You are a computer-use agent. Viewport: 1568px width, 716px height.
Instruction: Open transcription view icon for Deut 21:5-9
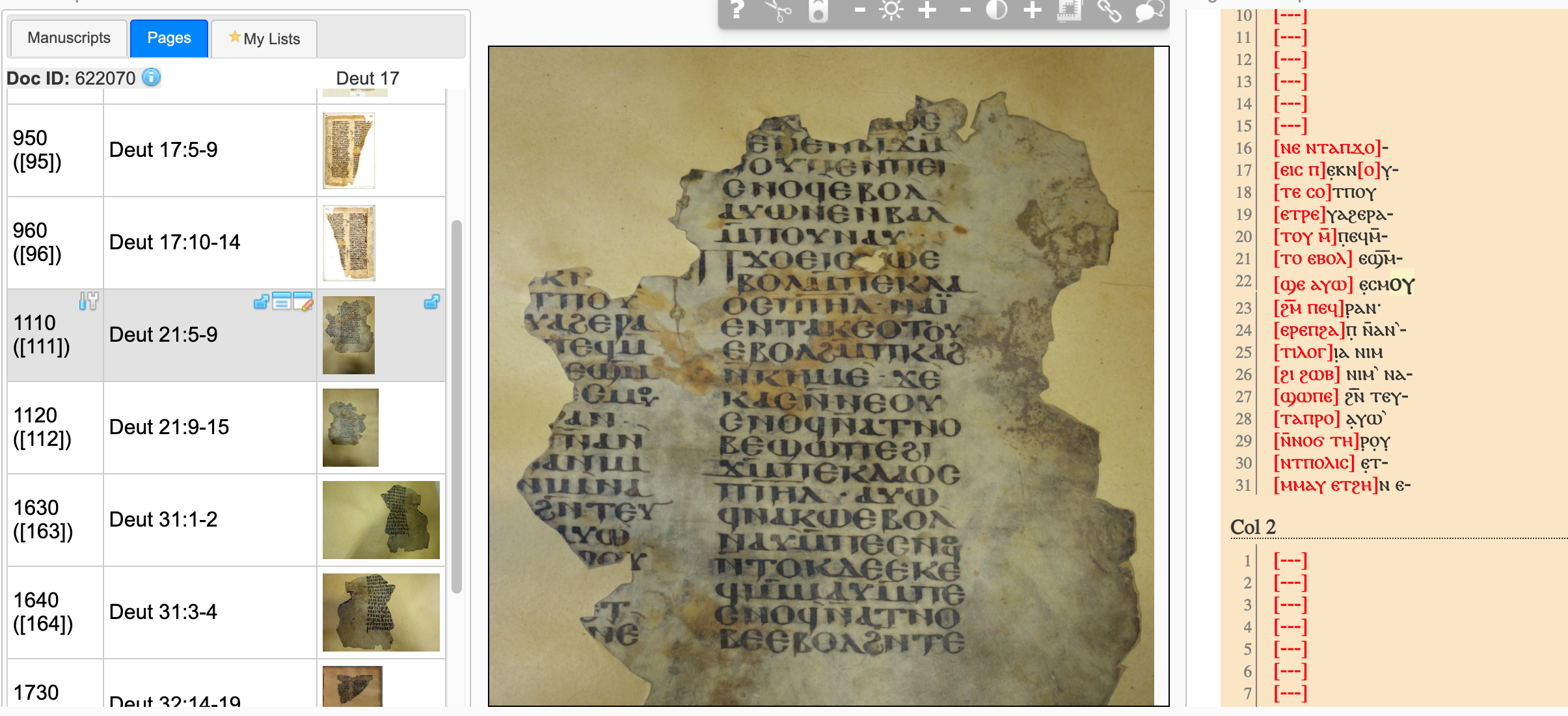point(282,301)
